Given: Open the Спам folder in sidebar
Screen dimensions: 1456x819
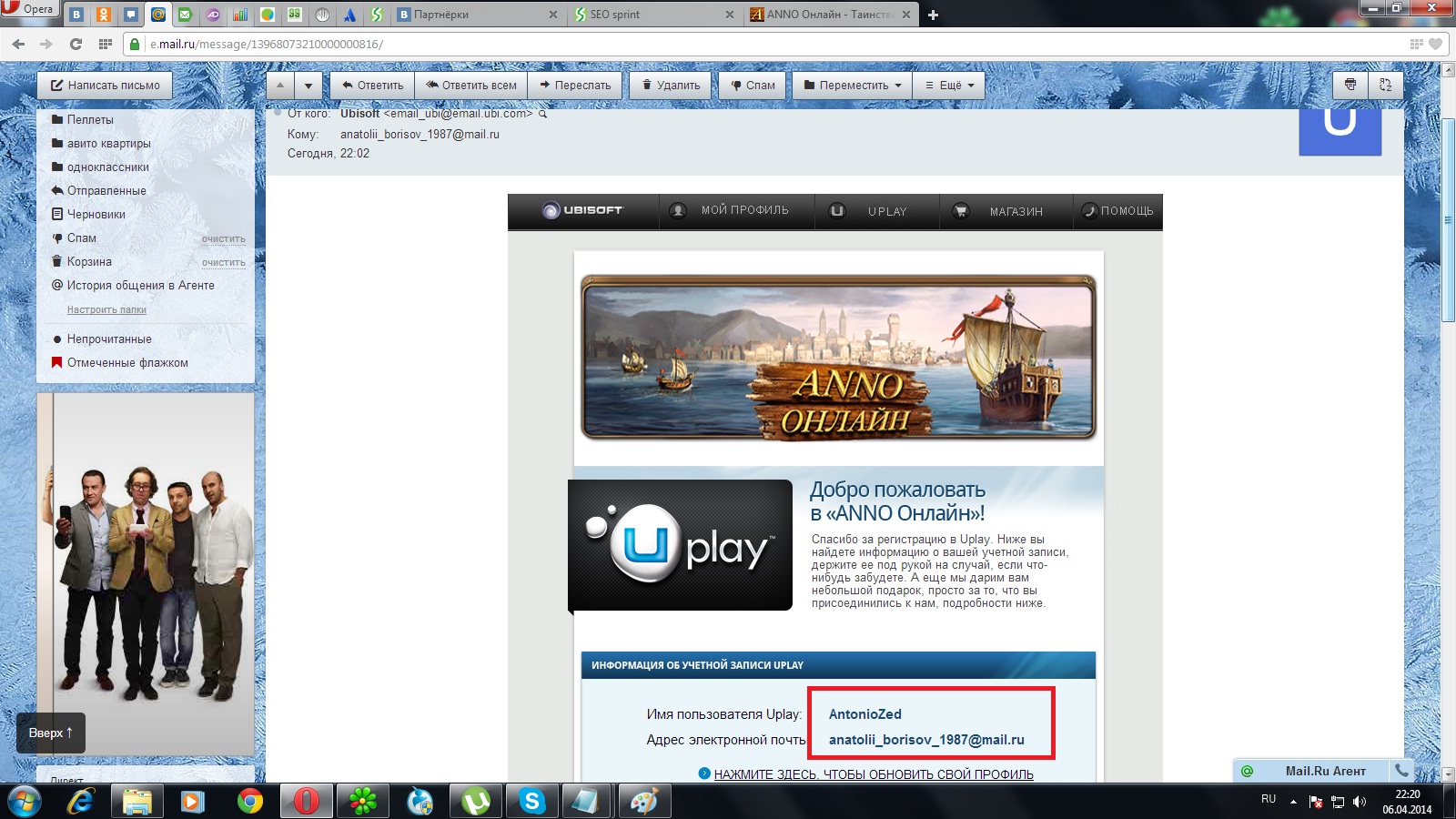Looking at the screenshot, I should [x=81, y=238].
